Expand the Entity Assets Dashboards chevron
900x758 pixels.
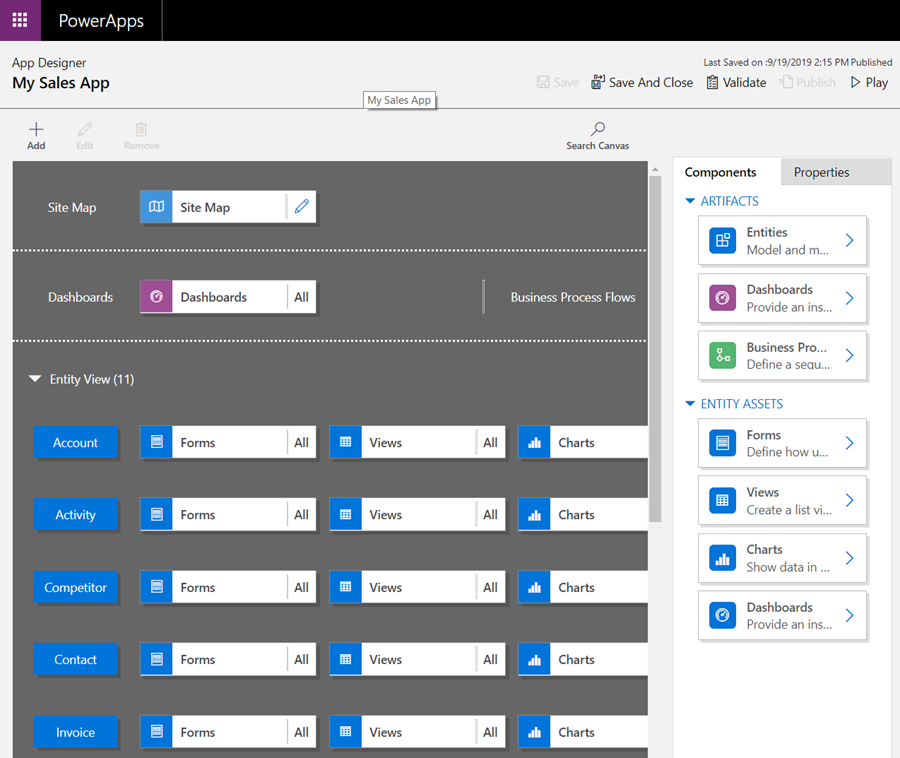click(x=849, y=615)
